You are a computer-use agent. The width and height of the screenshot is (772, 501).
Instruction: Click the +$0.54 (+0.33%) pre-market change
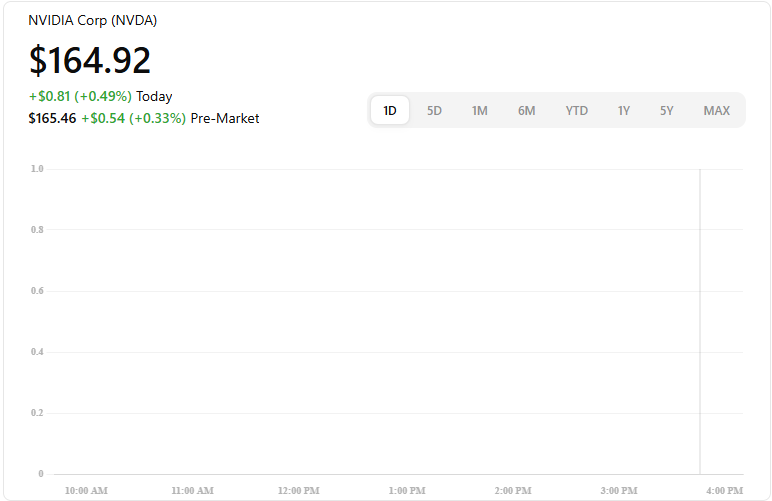[133, 118]
